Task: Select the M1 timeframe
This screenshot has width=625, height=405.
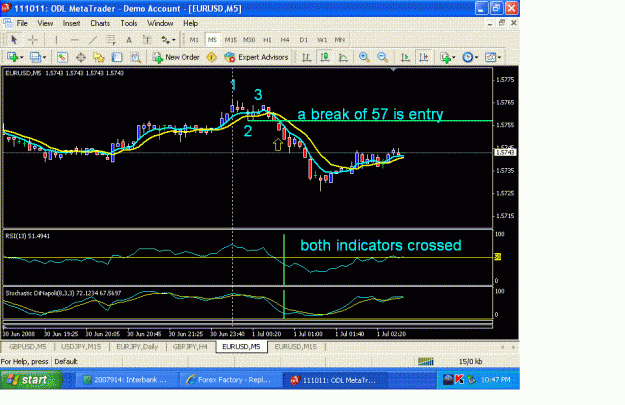Action: [194, 40]
